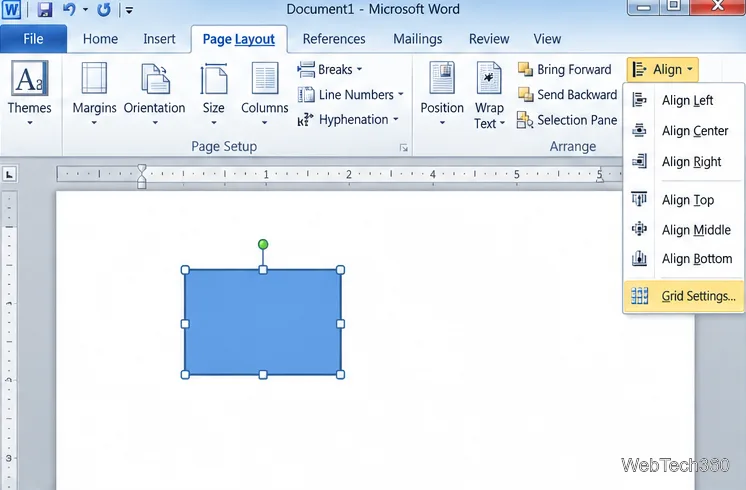Open the Selection Pane

click(567, 120)
